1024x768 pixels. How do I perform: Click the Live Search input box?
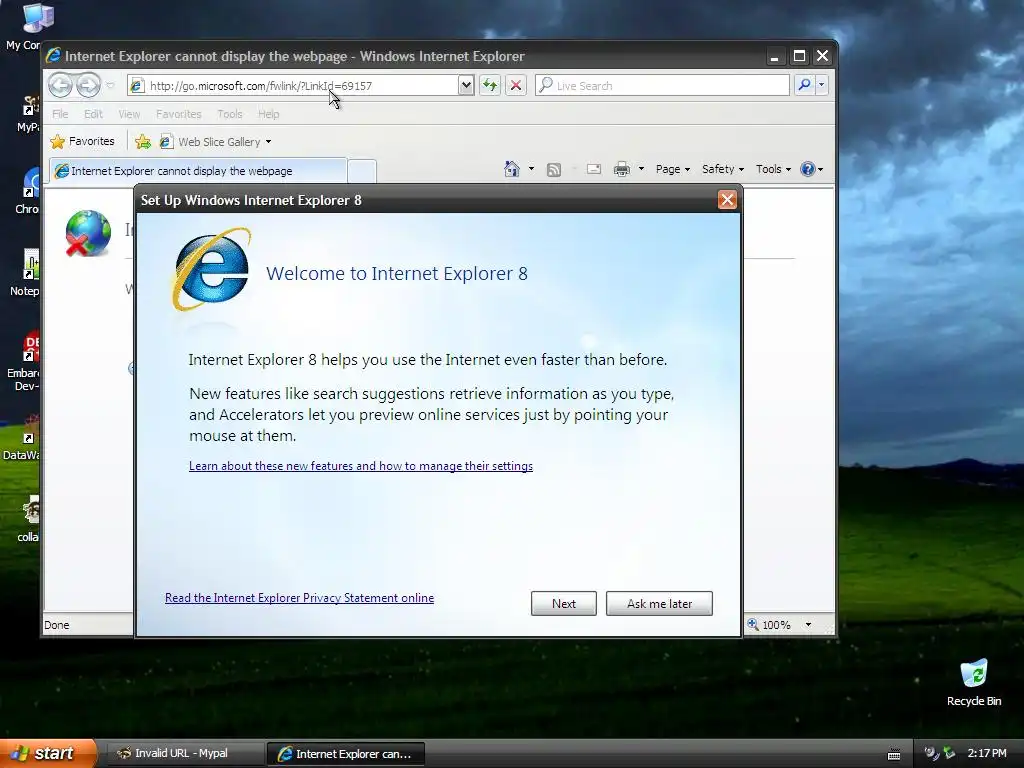(662, 86)
